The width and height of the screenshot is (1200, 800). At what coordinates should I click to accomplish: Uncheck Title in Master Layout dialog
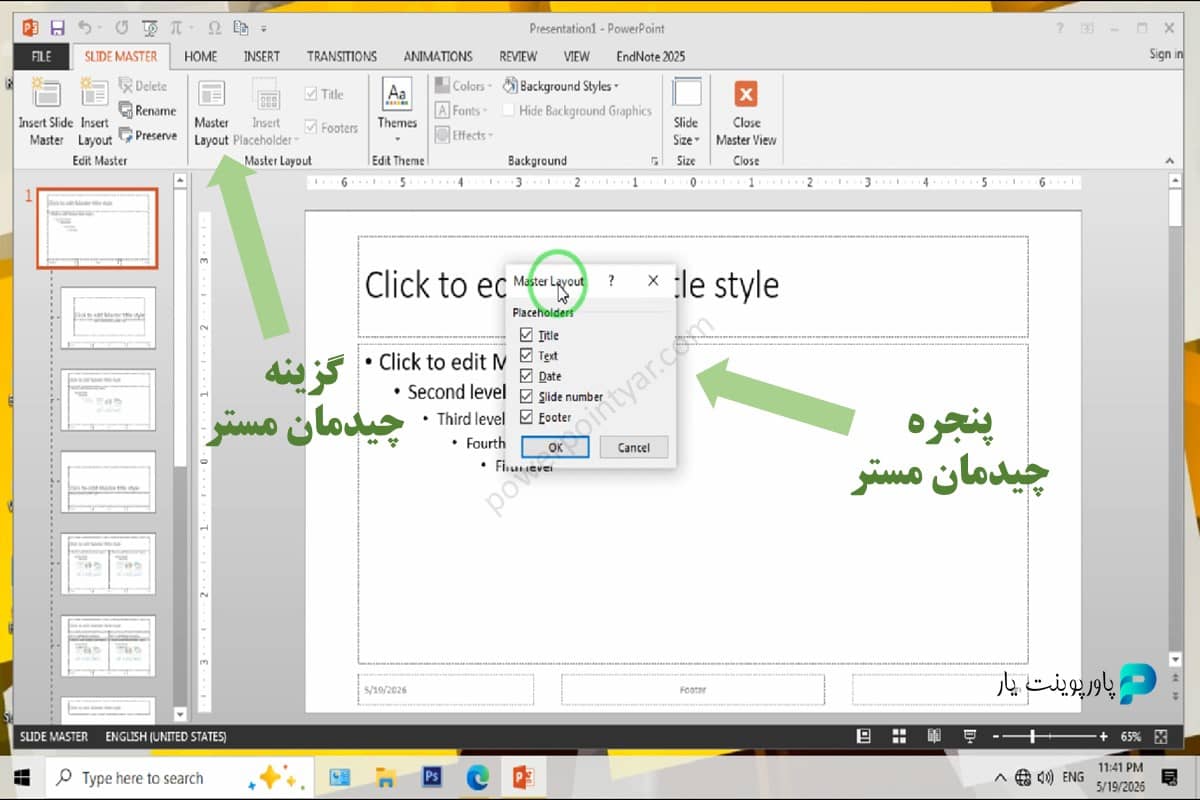[526, 335]
